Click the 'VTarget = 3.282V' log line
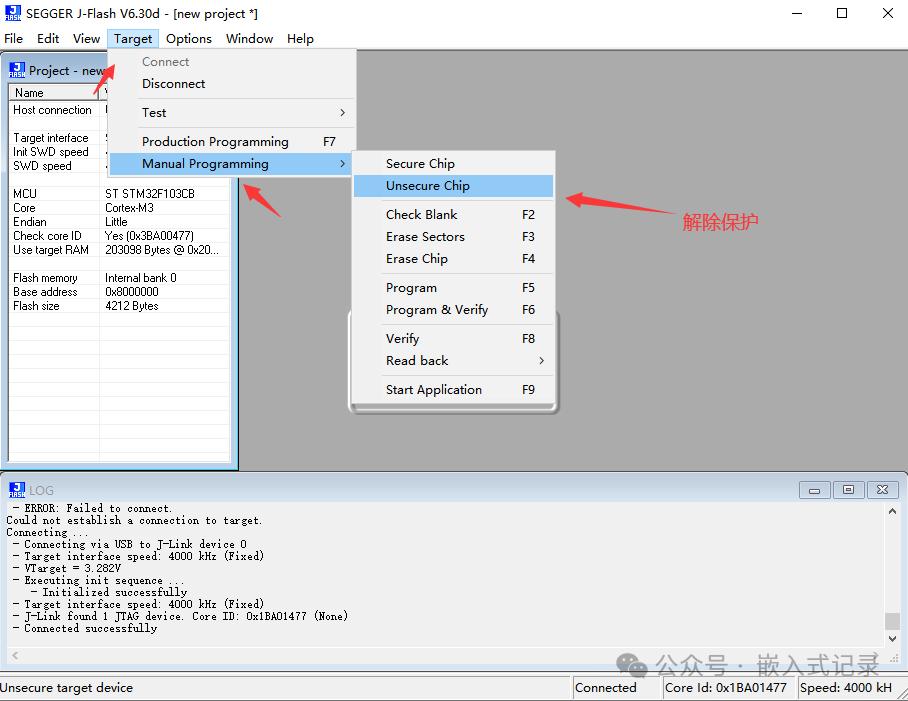Viewport: 908px width, 701px height. 67,568
